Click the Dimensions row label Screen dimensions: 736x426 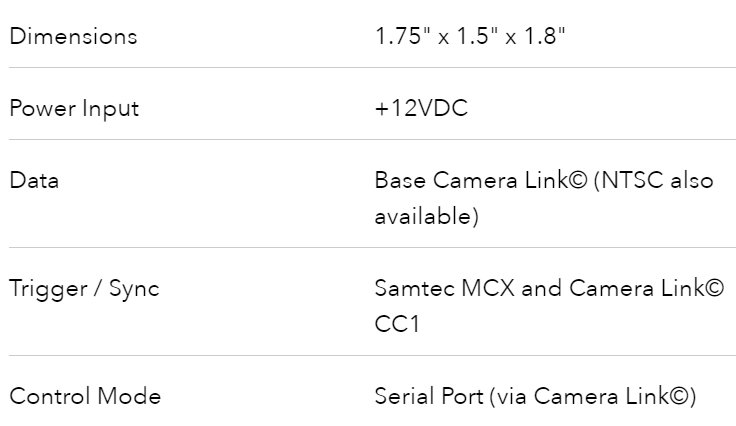pos(73,37)
